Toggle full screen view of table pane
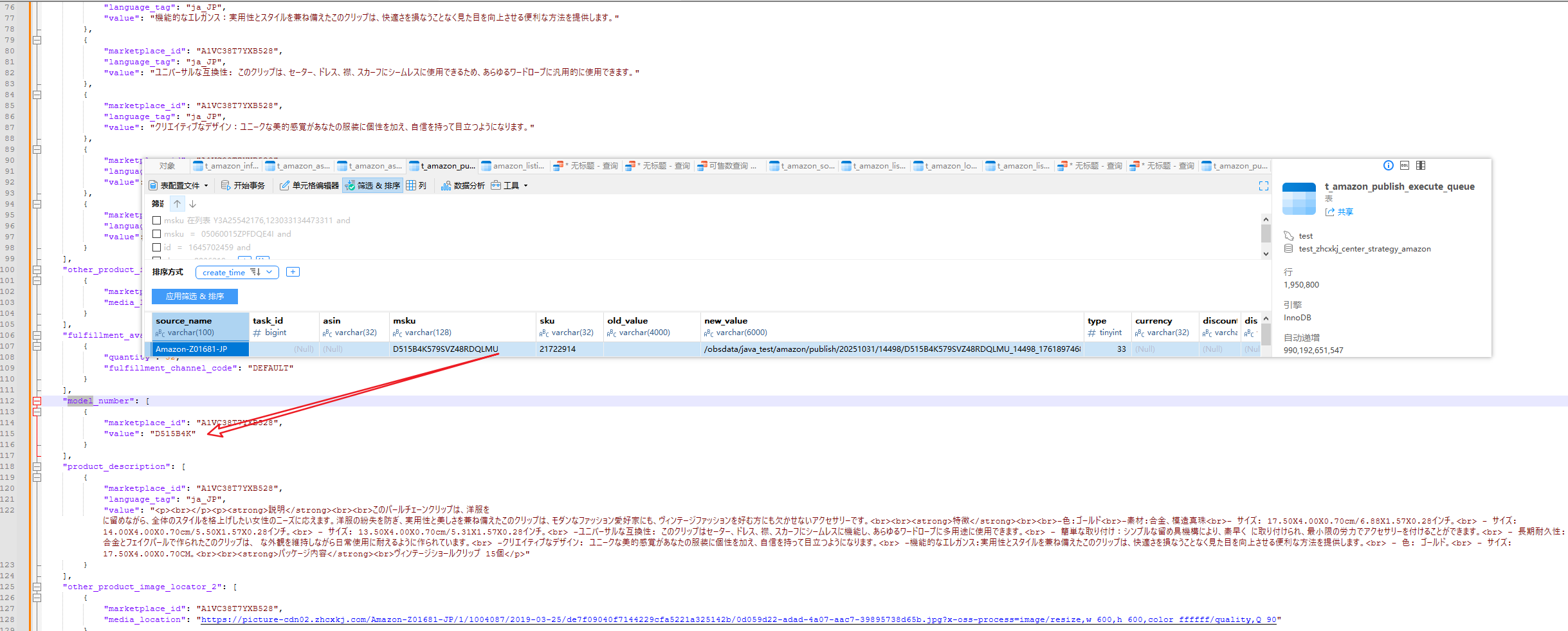This screenshot has width=1568, height=631. point(1264,186)
